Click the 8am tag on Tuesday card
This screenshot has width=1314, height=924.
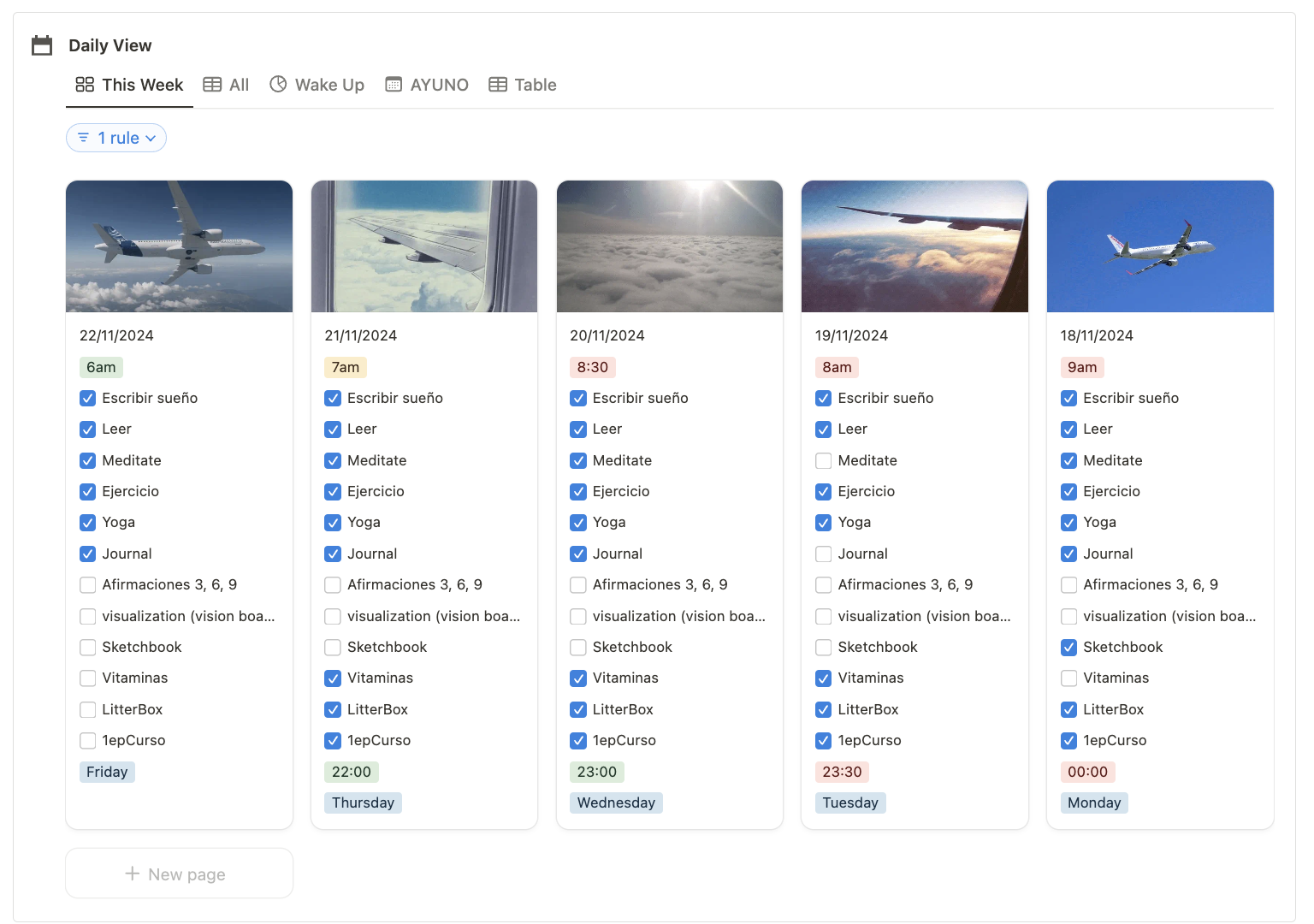838,367
